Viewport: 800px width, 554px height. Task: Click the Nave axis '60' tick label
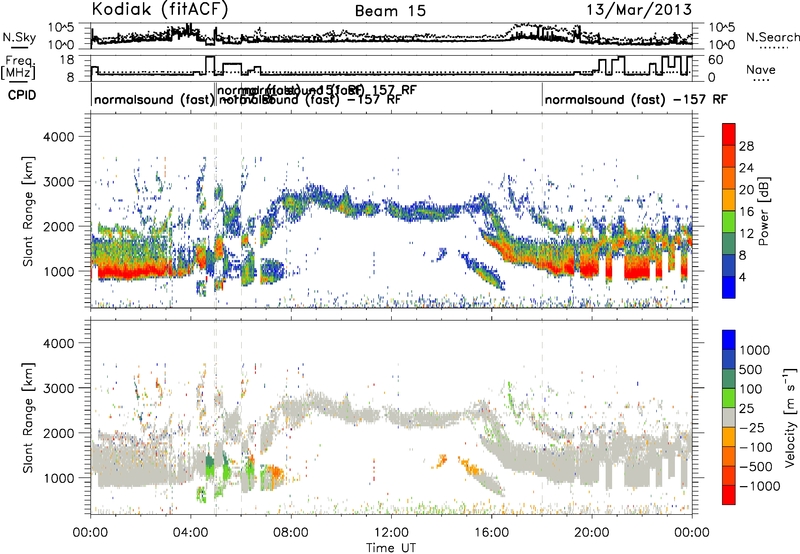click(715, 60)
